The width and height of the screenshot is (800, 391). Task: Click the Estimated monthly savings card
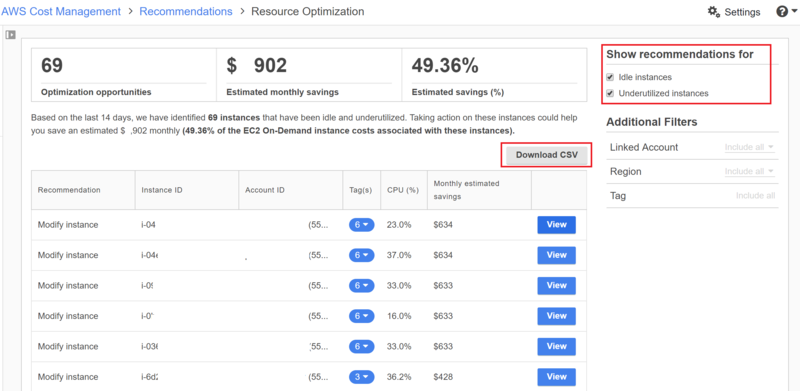point(309,75)
